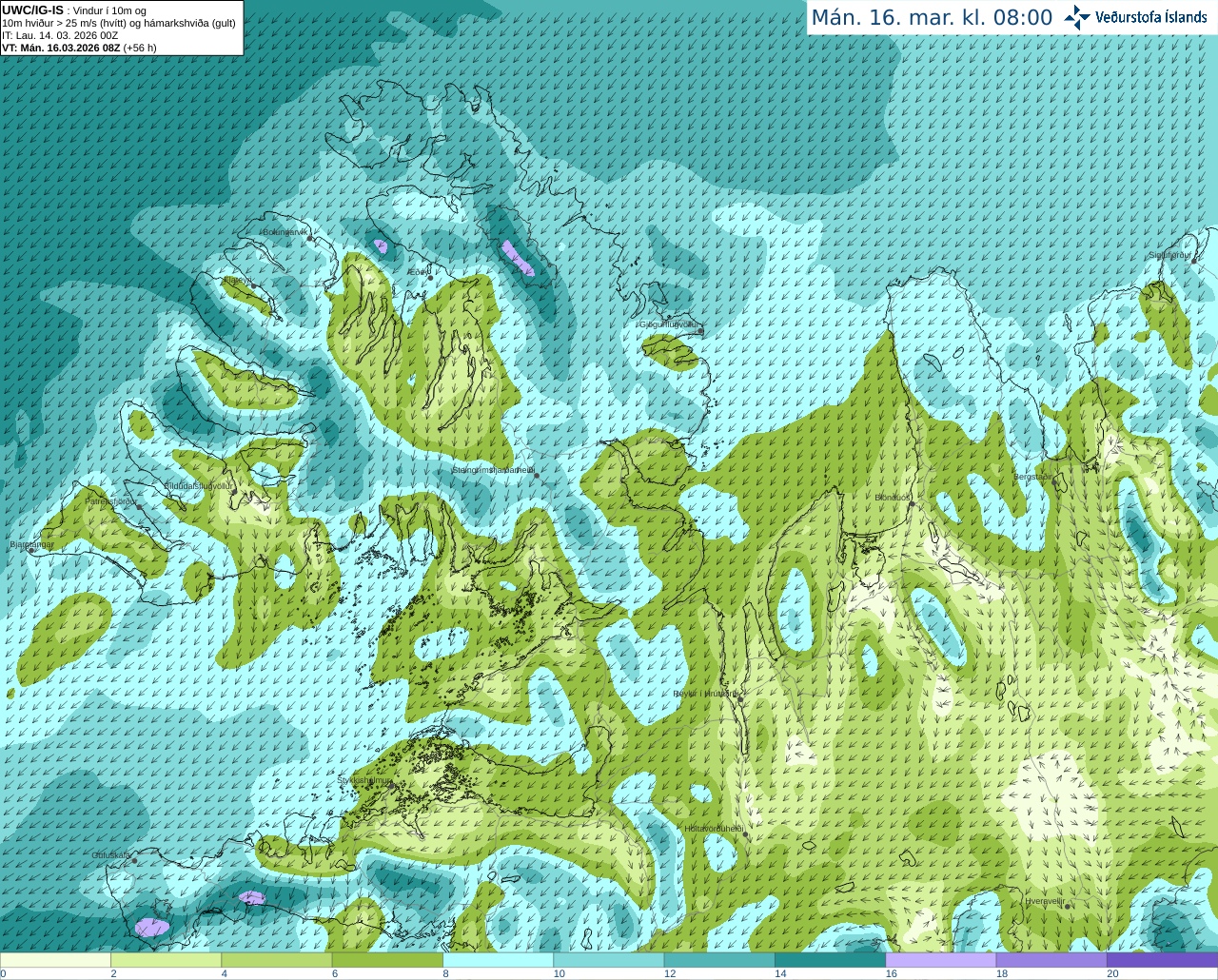Click the 16–18 m/s light purple legend swatch
The height and width of the screenshot is (980, 1218).
click(x=940, y=960)
